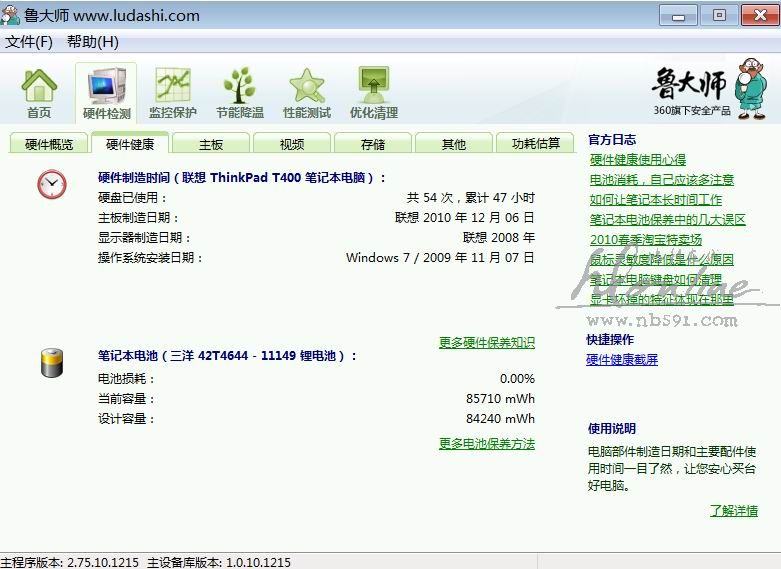This screenshot has width=781, height=569.
Task: Open link 电池消耗，自己应该多注意
Action: pyautogui.click(x=662, y=179)
